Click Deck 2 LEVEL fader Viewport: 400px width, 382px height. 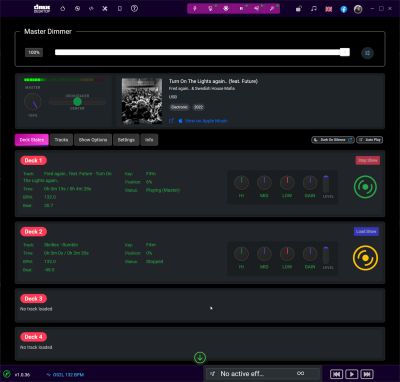[326, 255]
